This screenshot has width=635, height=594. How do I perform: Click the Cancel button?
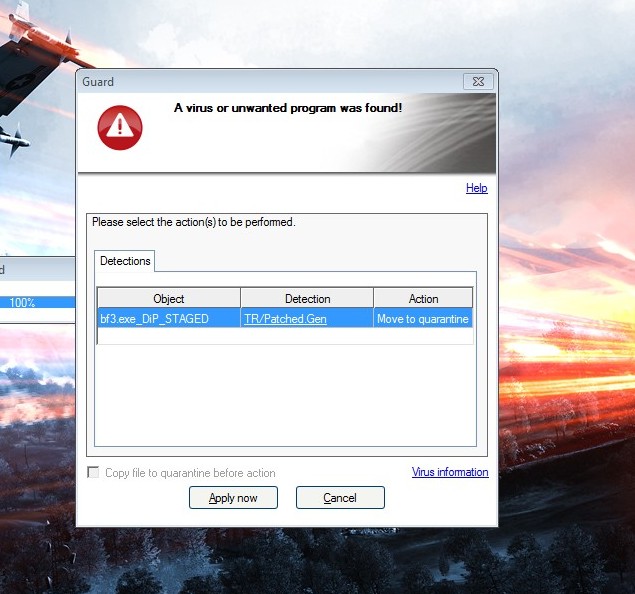[x=340, y=498]
